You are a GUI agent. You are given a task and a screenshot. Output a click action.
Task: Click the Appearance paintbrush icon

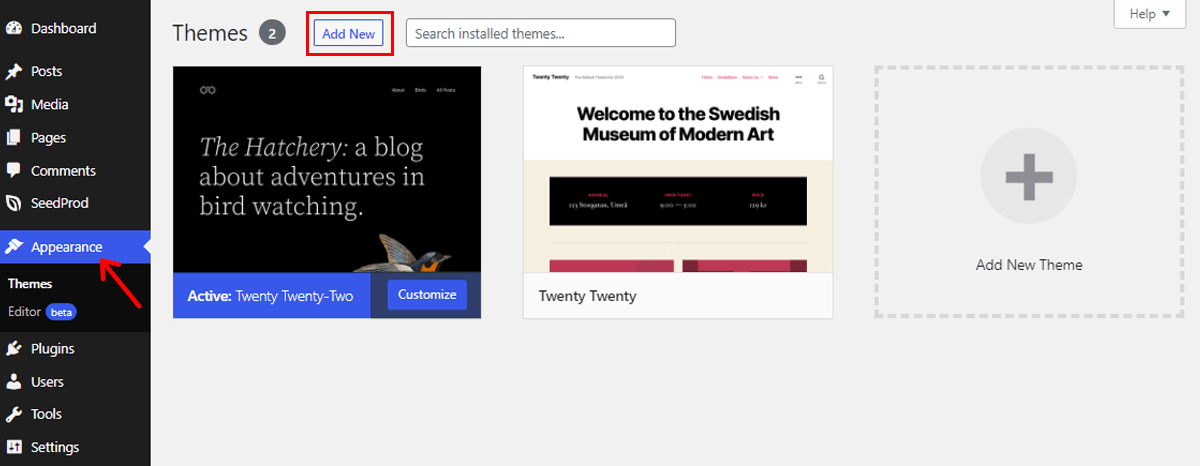14,247
